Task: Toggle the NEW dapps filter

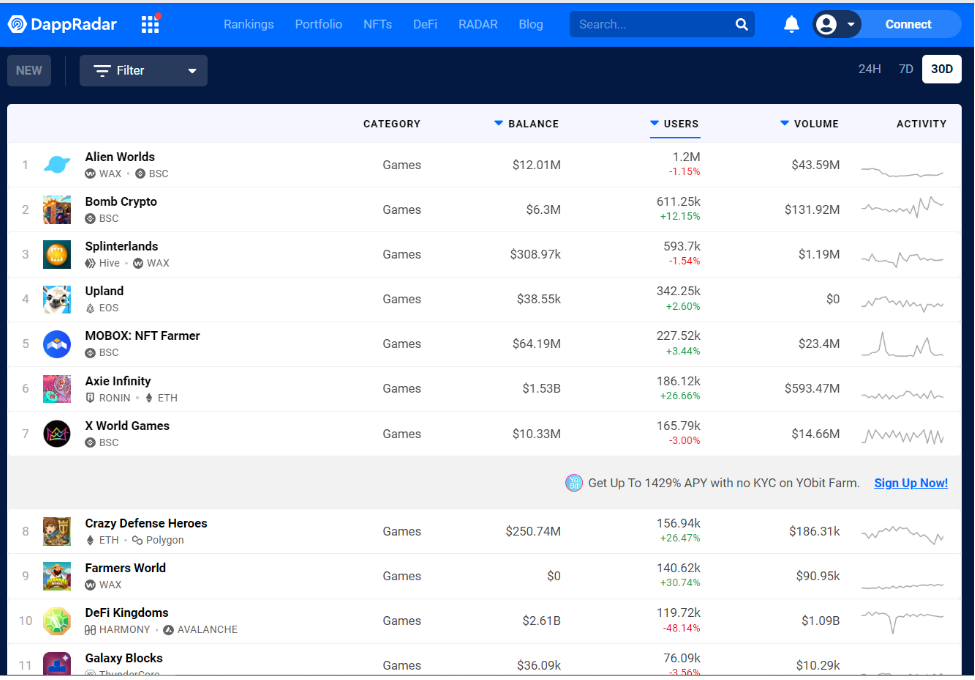Action: 29,70
